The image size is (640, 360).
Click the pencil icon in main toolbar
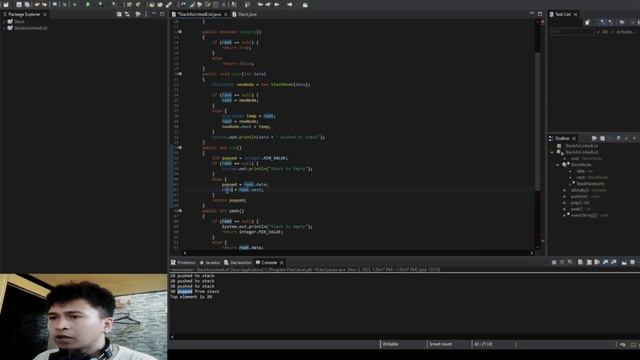pos(169,4)
